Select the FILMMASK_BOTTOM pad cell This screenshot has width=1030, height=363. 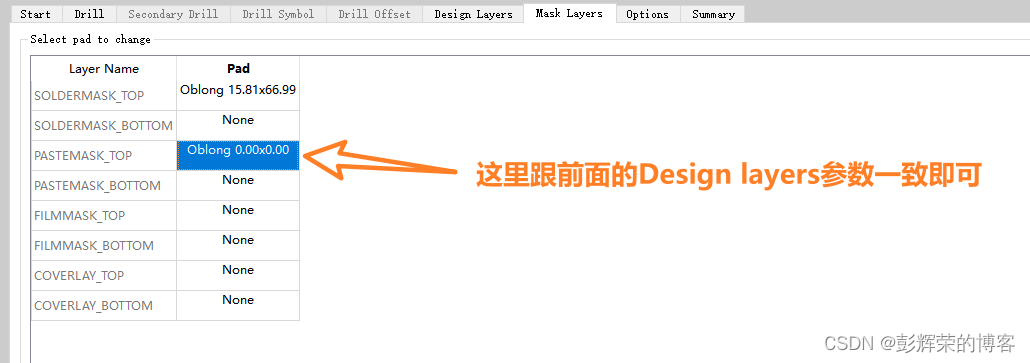238,246
